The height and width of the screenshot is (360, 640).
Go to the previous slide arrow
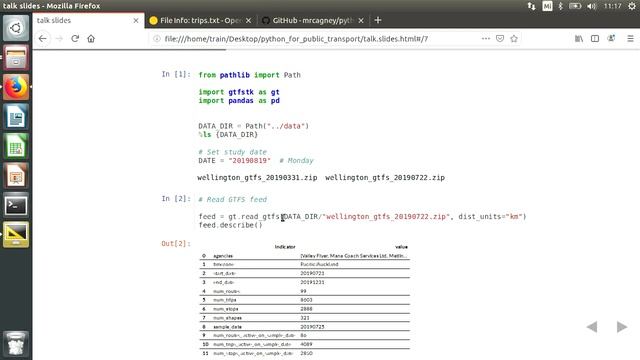[592, 327]
